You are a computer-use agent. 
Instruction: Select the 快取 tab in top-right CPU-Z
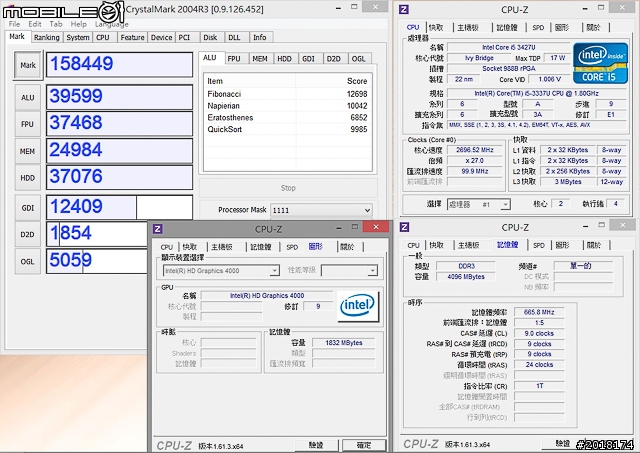(x=436, y=27)
